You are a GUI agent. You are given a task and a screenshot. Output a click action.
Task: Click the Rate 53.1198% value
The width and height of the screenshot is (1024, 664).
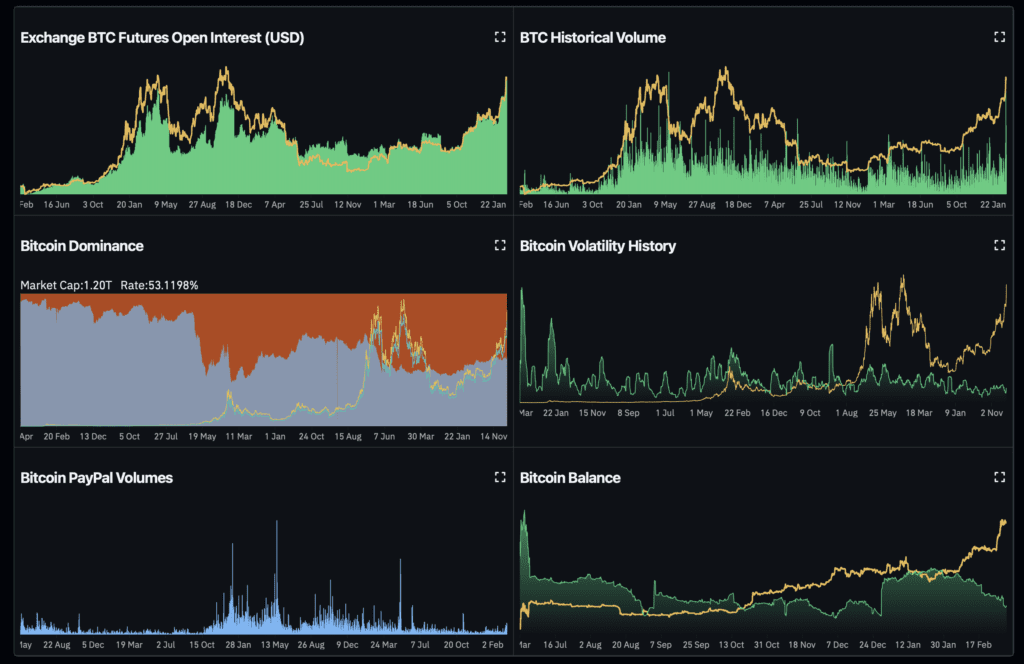pos(159,285)
